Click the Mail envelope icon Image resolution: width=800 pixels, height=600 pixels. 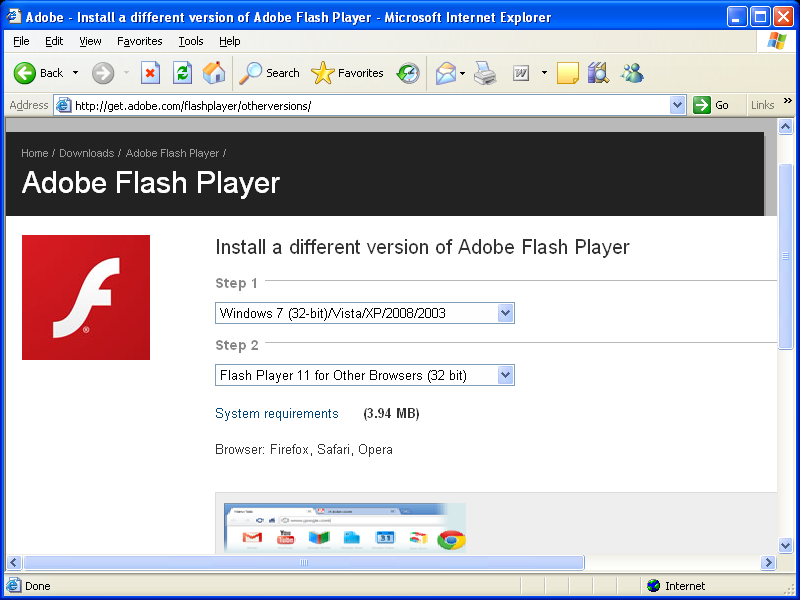(x=445, y=73)
